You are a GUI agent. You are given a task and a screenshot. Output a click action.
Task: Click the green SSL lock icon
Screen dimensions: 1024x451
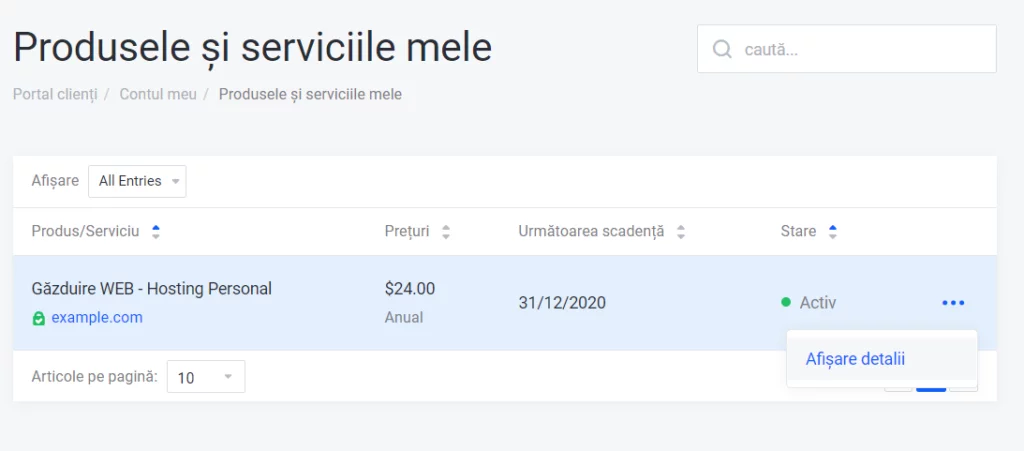[x=39, y=319]
